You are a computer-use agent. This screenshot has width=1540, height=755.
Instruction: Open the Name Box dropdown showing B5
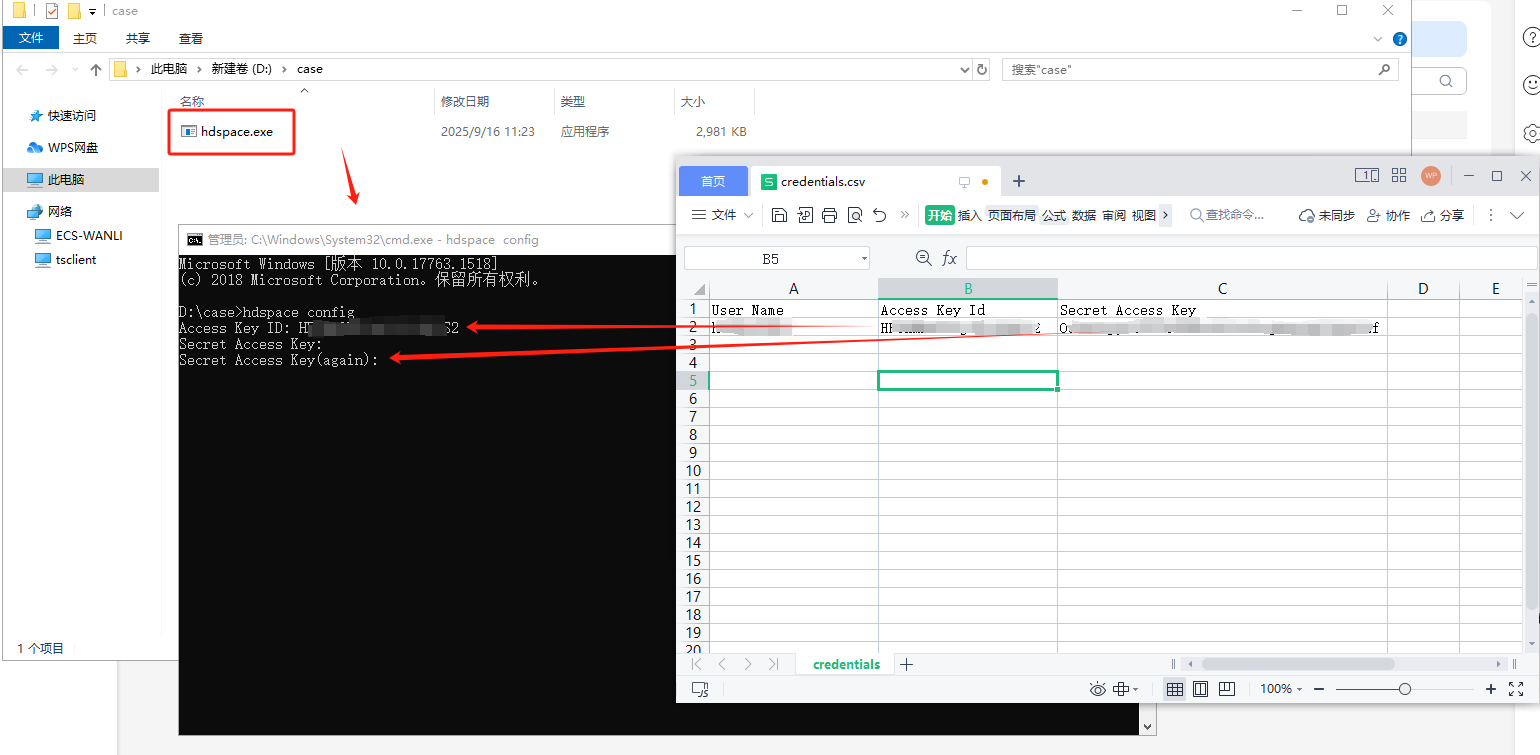(864, 259)
